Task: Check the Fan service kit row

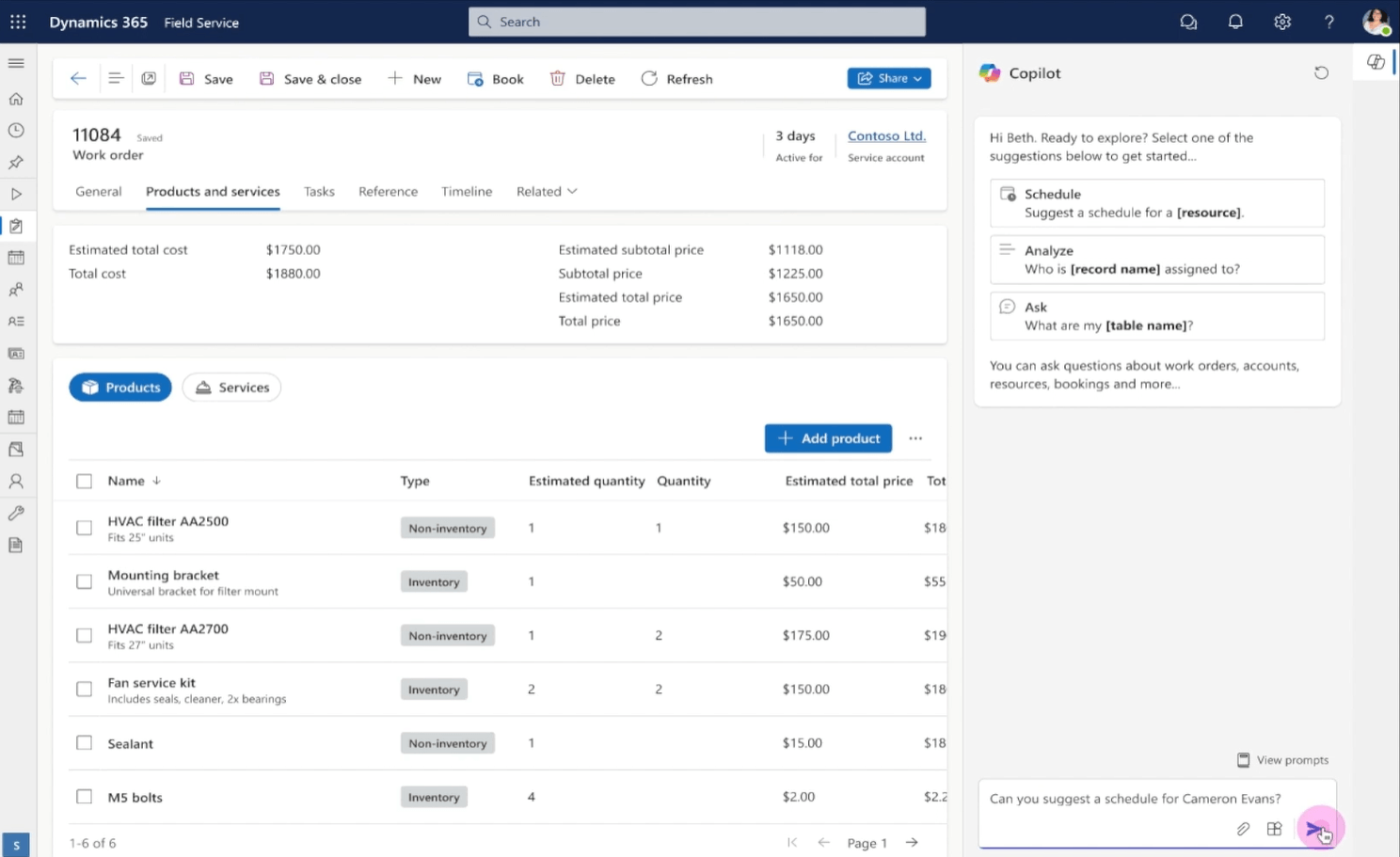Action: click(x=84, y=689)
